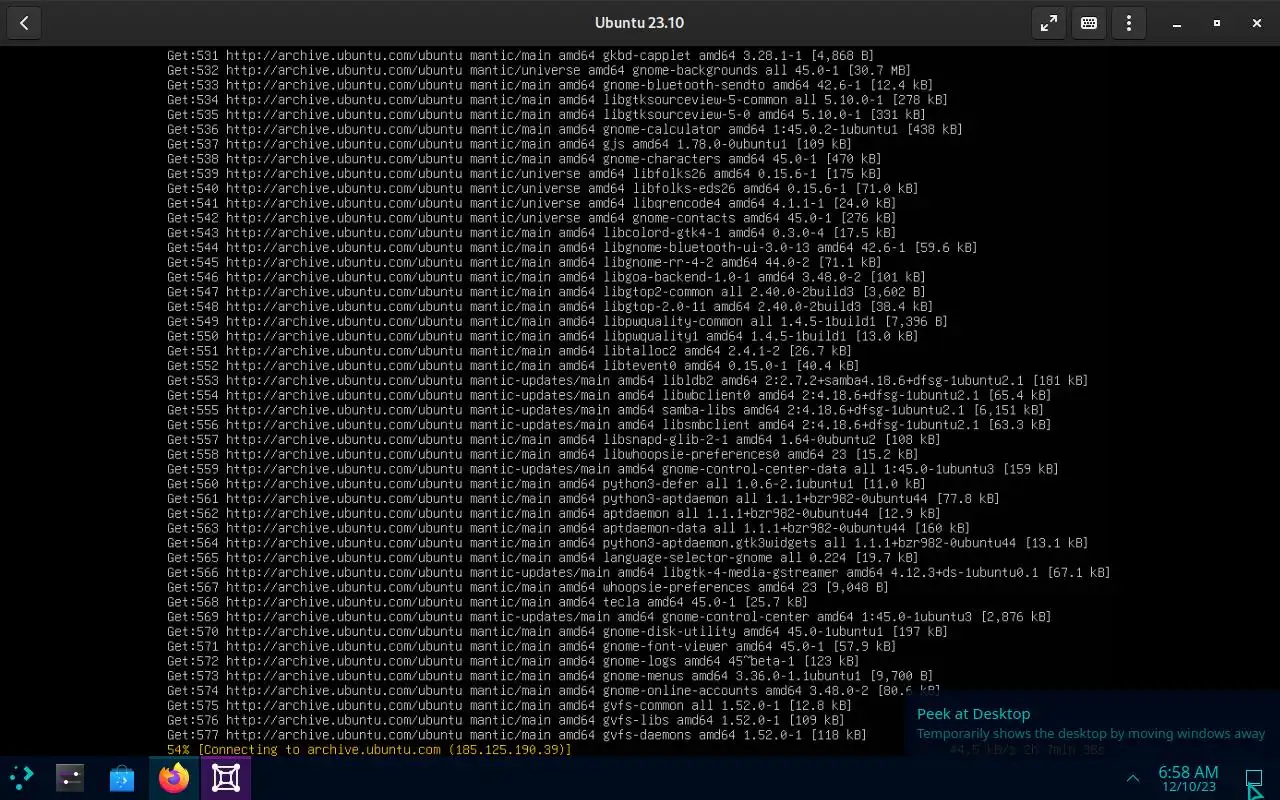Click the Get:570 gnome-disk-utility line

557,632
